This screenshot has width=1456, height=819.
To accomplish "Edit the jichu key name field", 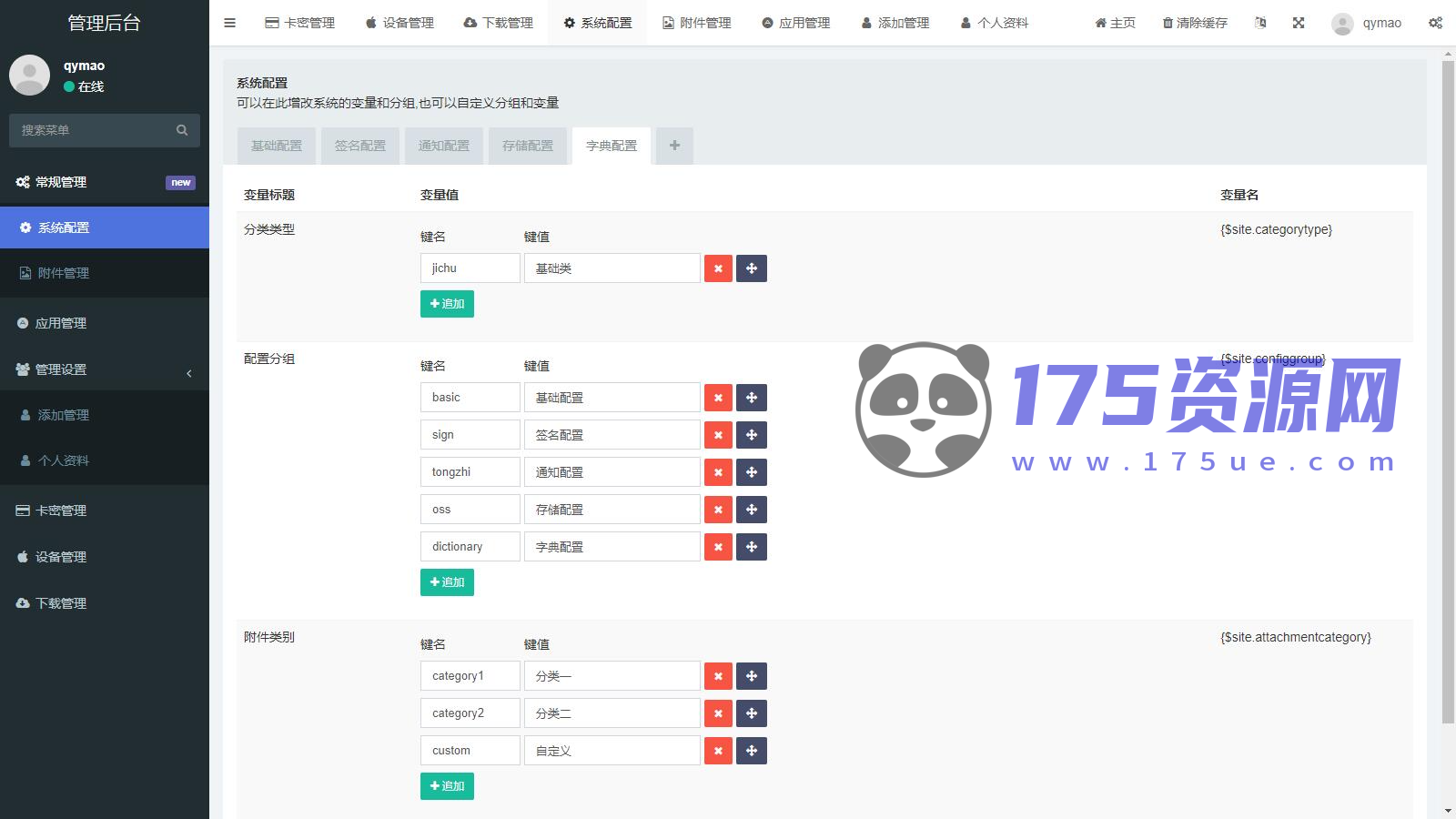I will (x=470, y=268).
